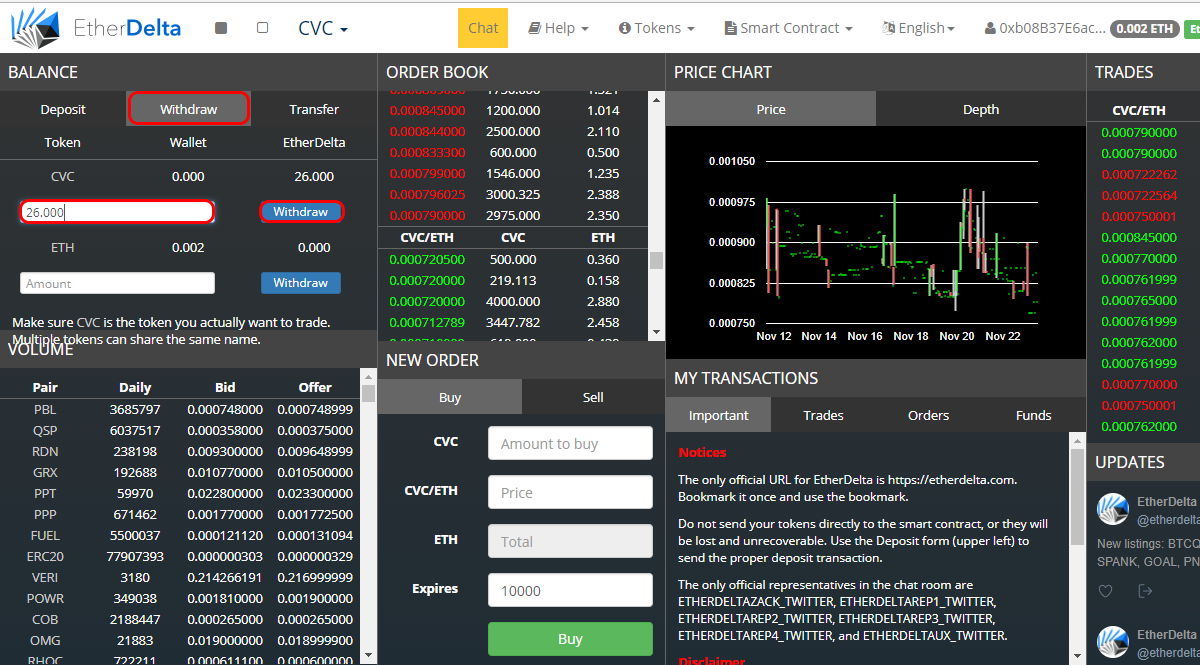Click the ETH Amount input field
Viewport: 1200px width, 665px height.
point(117,283)
